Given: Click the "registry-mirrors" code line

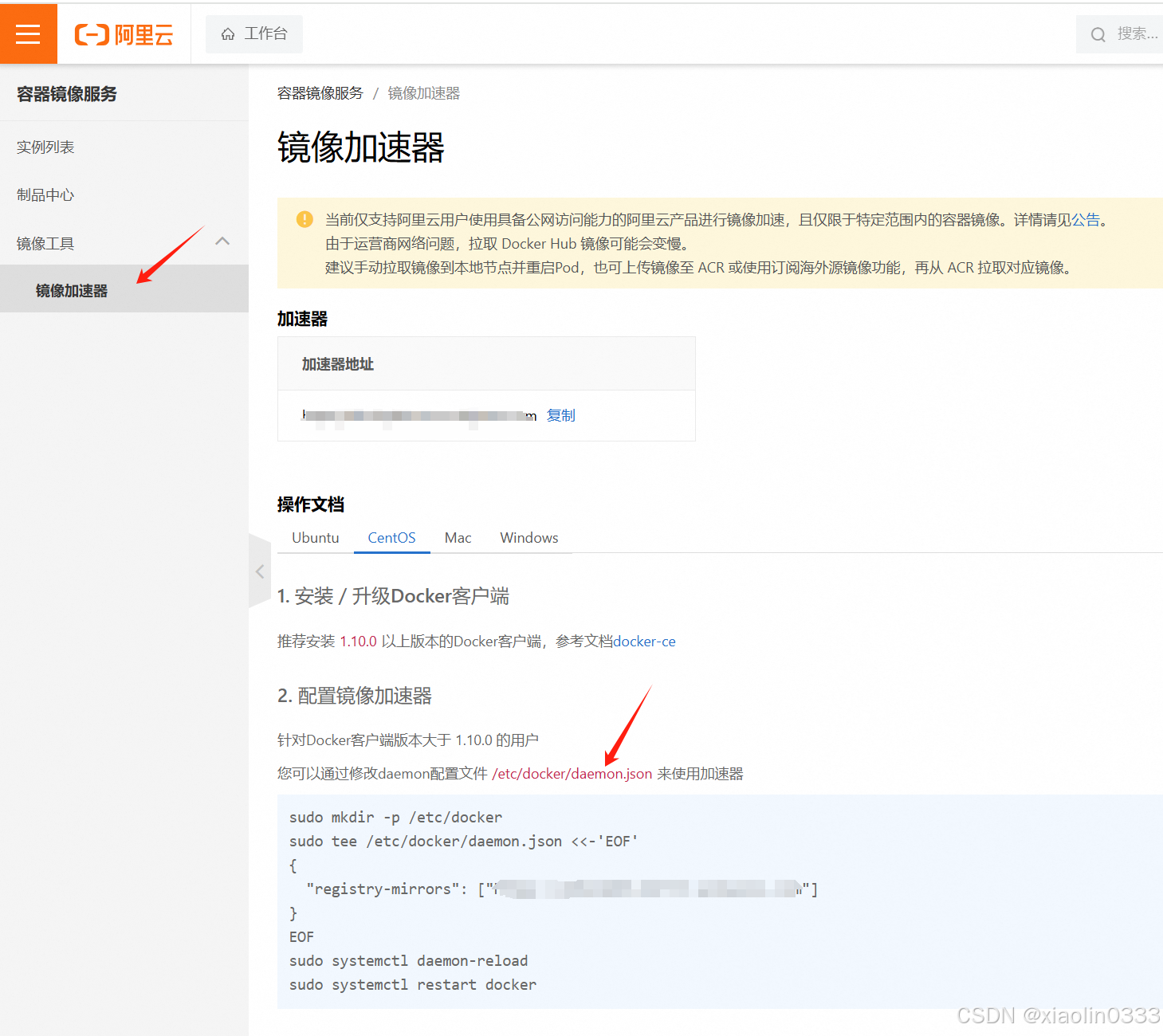Looking at the screenshot, I should (x=562, y=889).
